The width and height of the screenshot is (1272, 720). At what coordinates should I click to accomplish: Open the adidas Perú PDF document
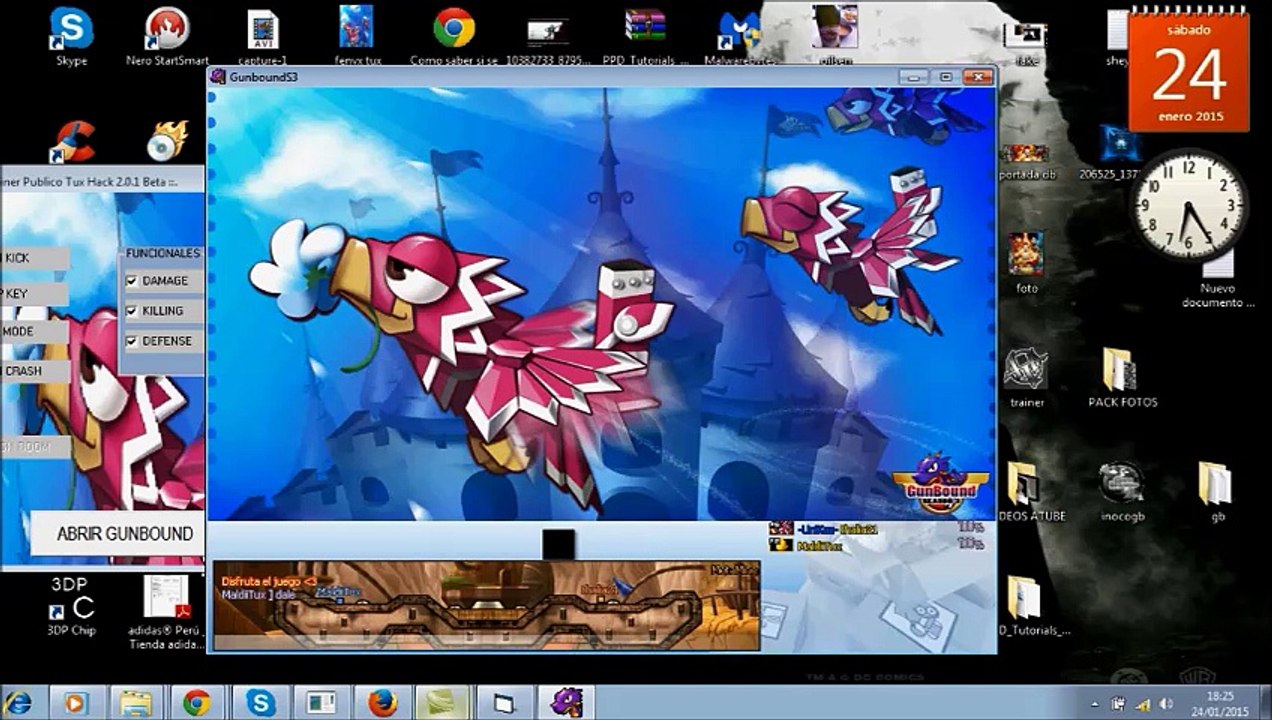pyautogui.click(x=166, y=612)
